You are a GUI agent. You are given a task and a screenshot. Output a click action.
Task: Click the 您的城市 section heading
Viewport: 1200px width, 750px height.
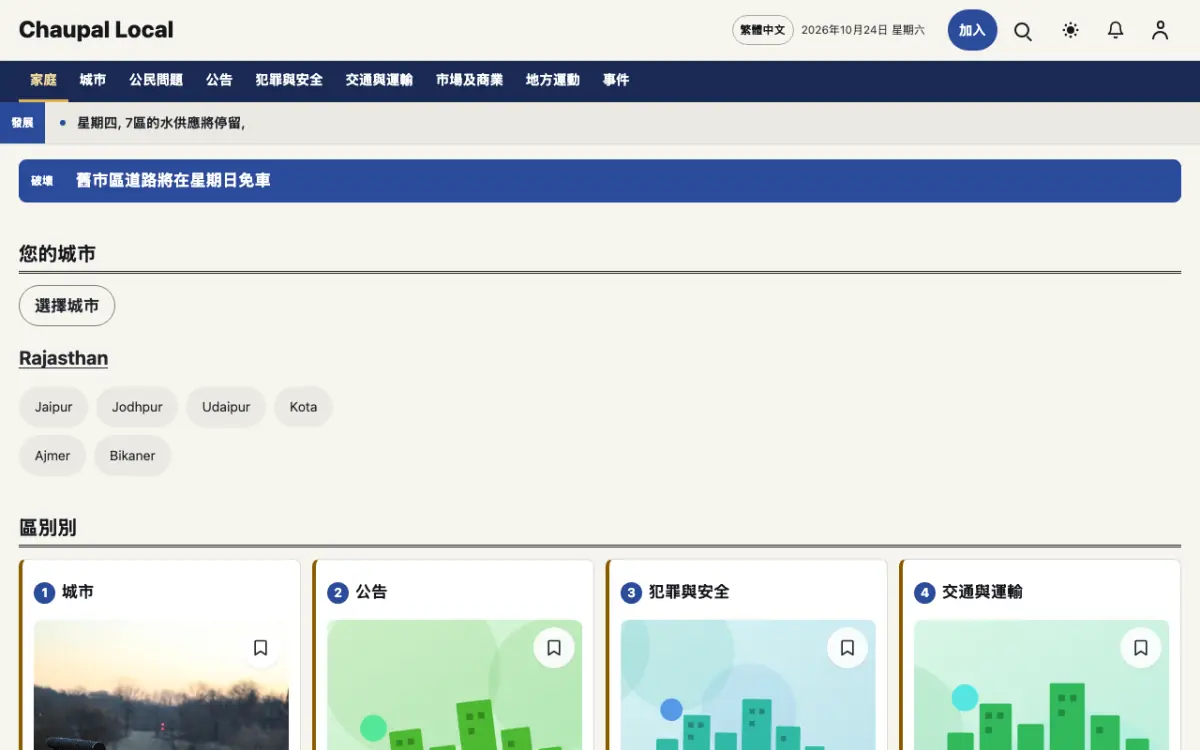57,254
